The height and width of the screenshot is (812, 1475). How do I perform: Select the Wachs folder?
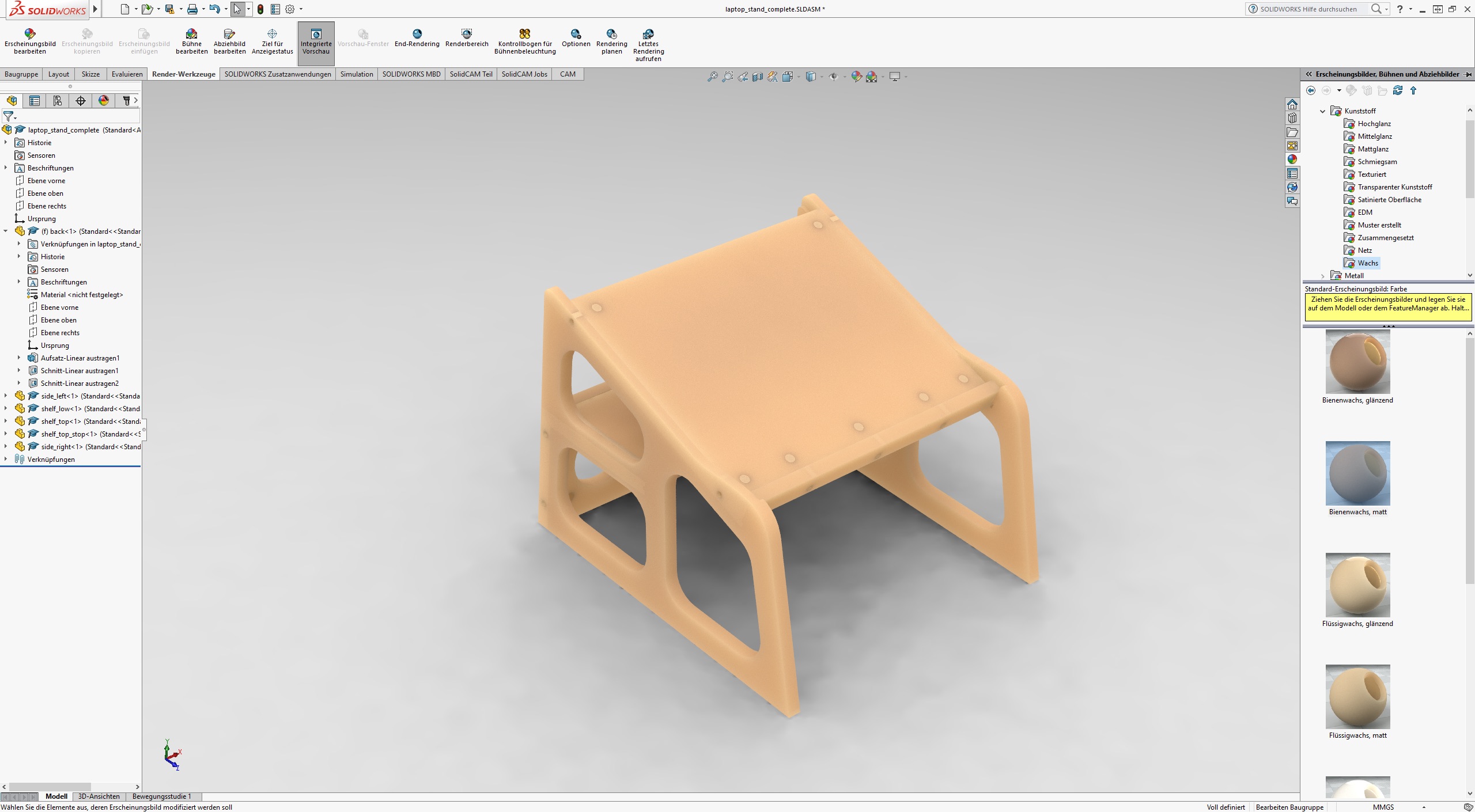[1361, 263]
